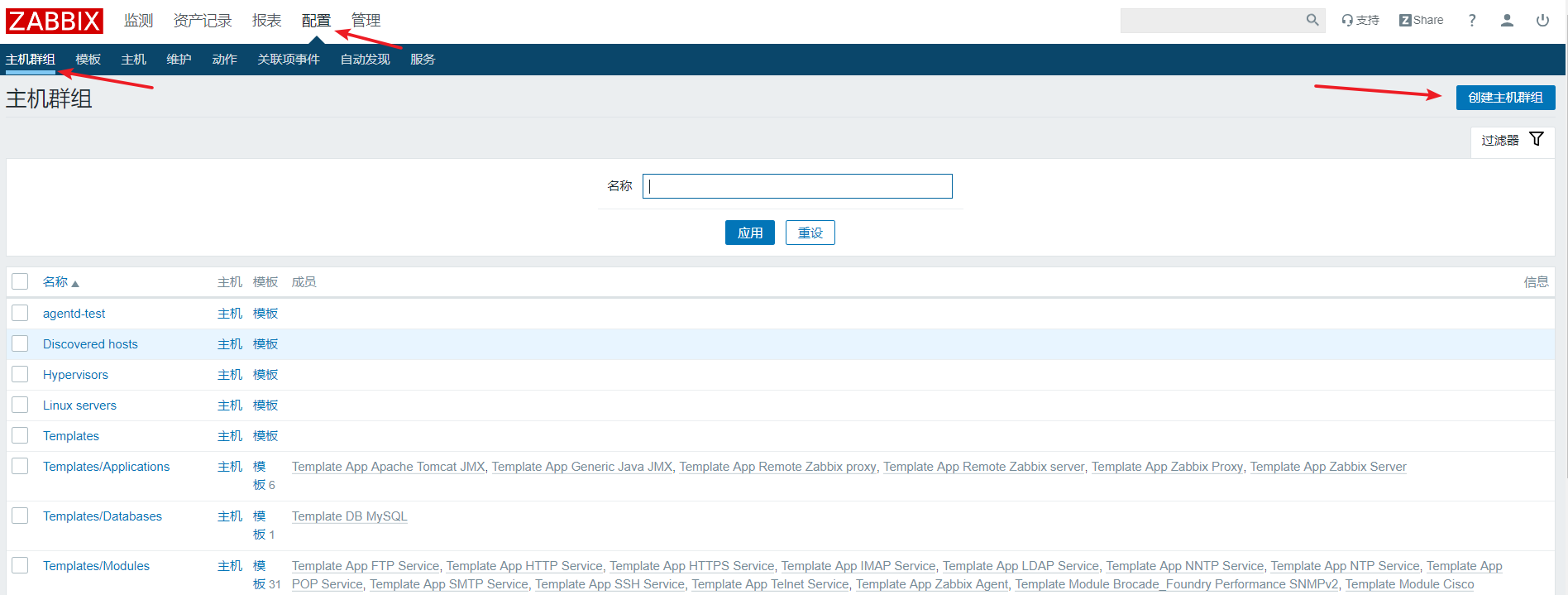
Task: Check the Templates/Modules row checkbox
Action: [20, 565]
